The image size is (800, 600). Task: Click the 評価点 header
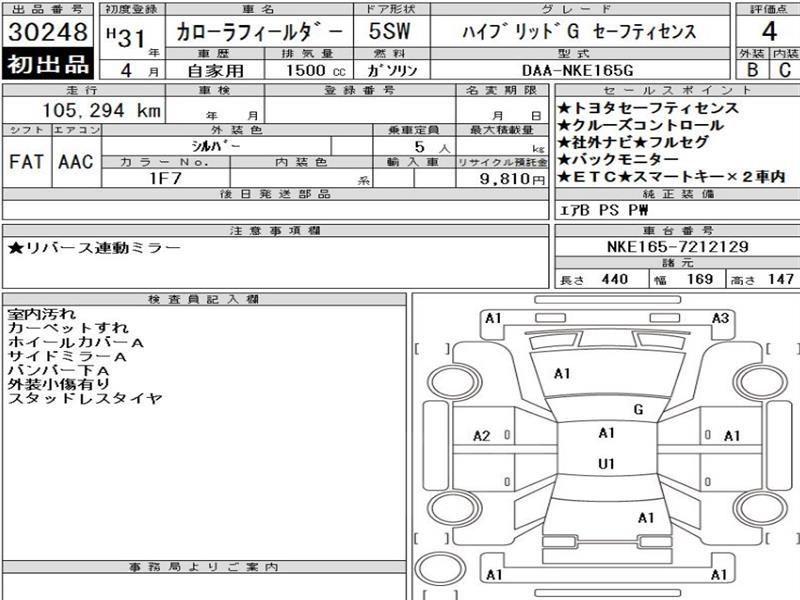pyautogui.click(x=768, y=9)
